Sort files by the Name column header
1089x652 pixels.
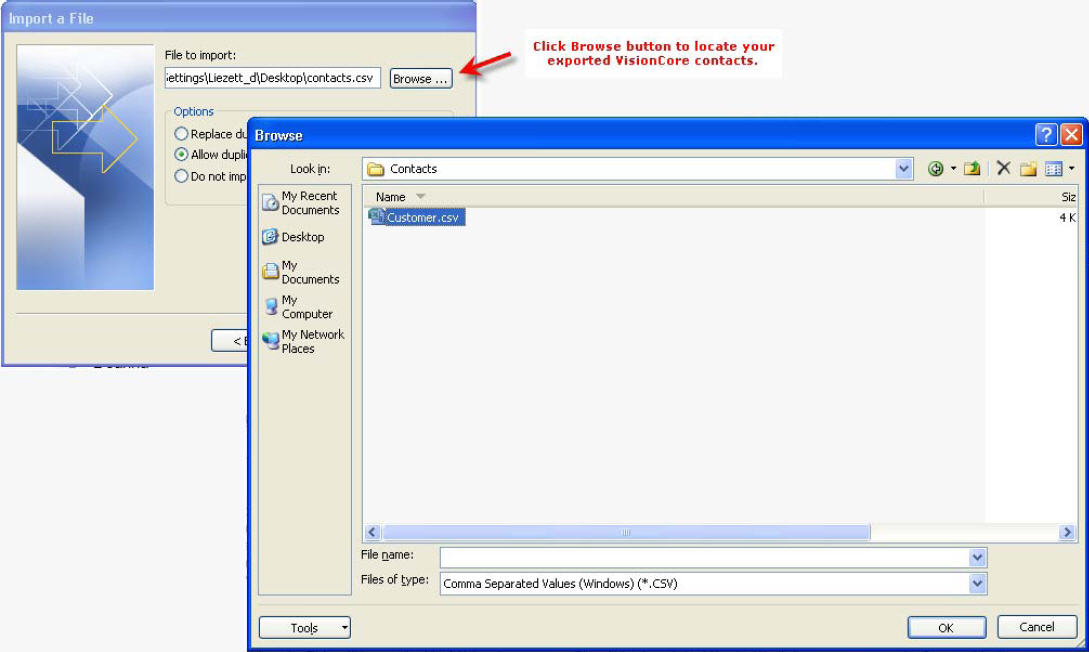point(388,196)
